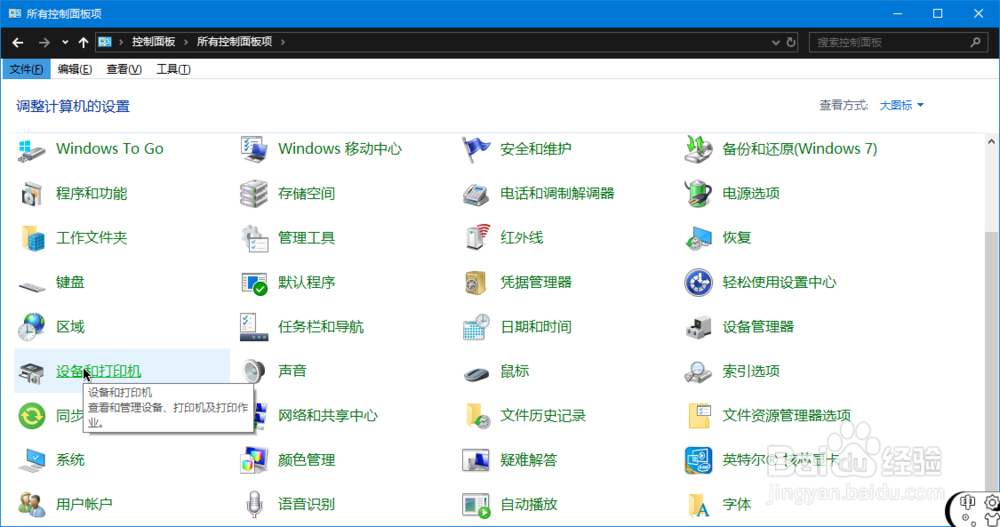Click the 设备和打印机 link text
This screenshot has height=527, width=1000.
(98, 371)
